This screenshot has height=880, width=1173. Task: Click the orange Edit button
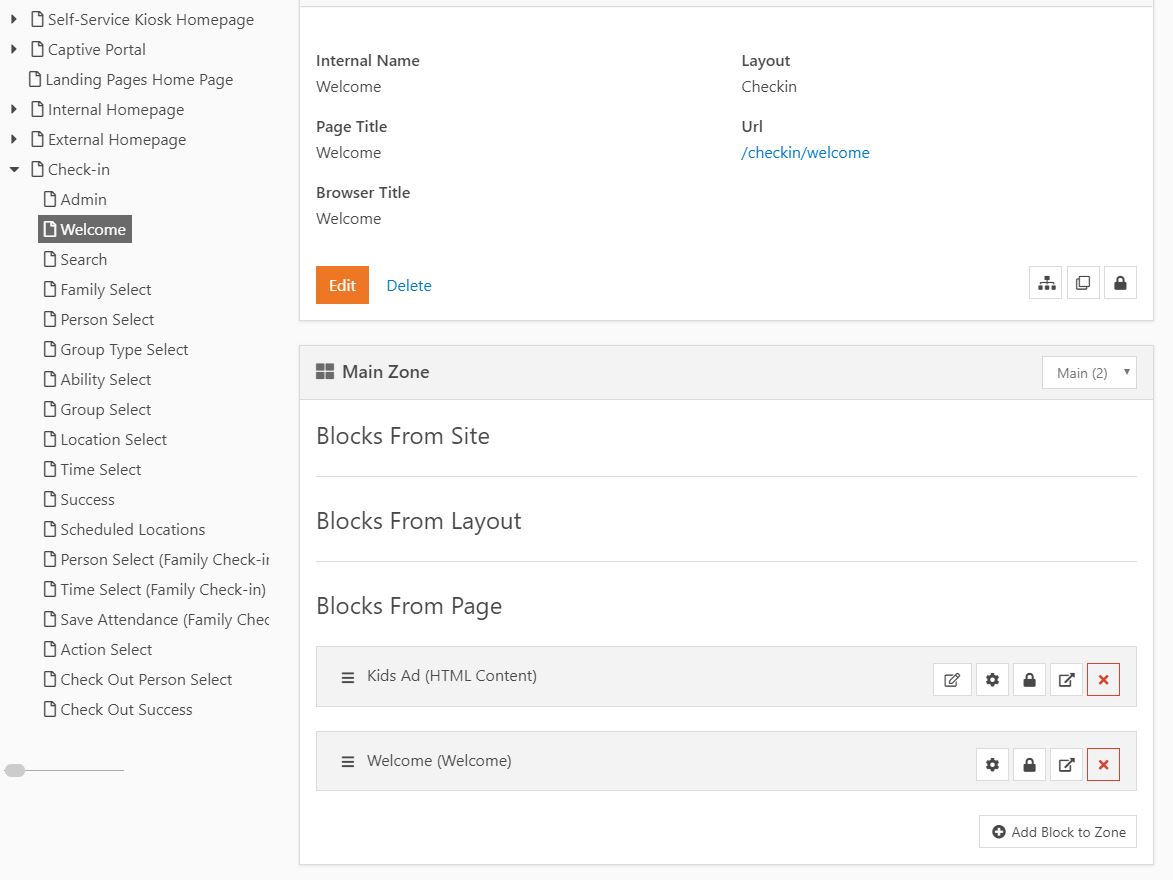342,285
